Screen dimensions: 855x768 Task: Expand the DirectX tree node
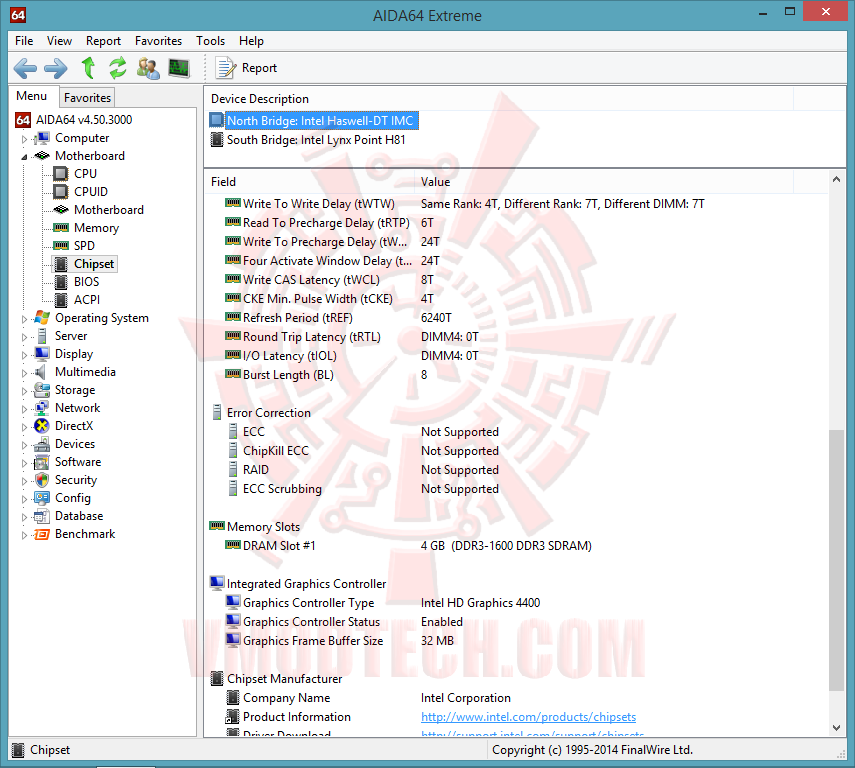point(24,427)
